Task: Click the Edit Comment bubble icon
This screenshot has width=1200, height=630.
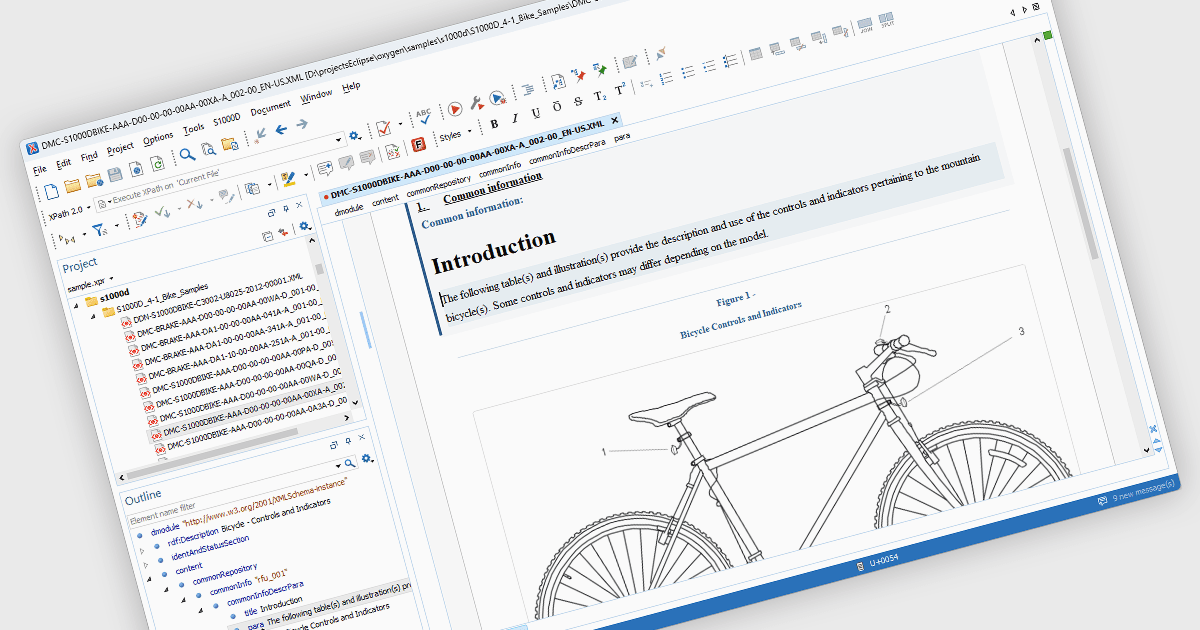Action: click(346, 163)
